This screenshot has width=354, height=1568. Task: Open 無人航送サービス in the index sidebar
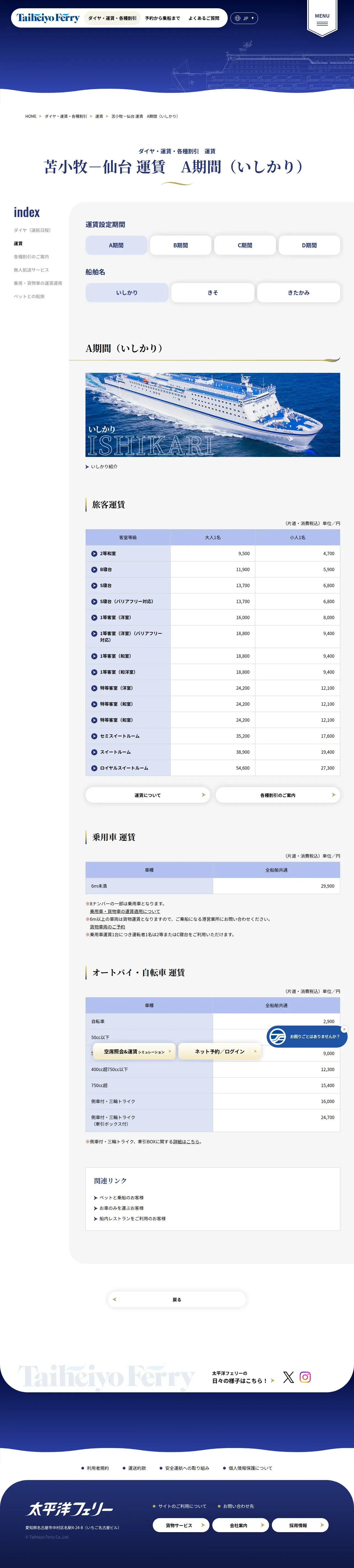[32, 270]
